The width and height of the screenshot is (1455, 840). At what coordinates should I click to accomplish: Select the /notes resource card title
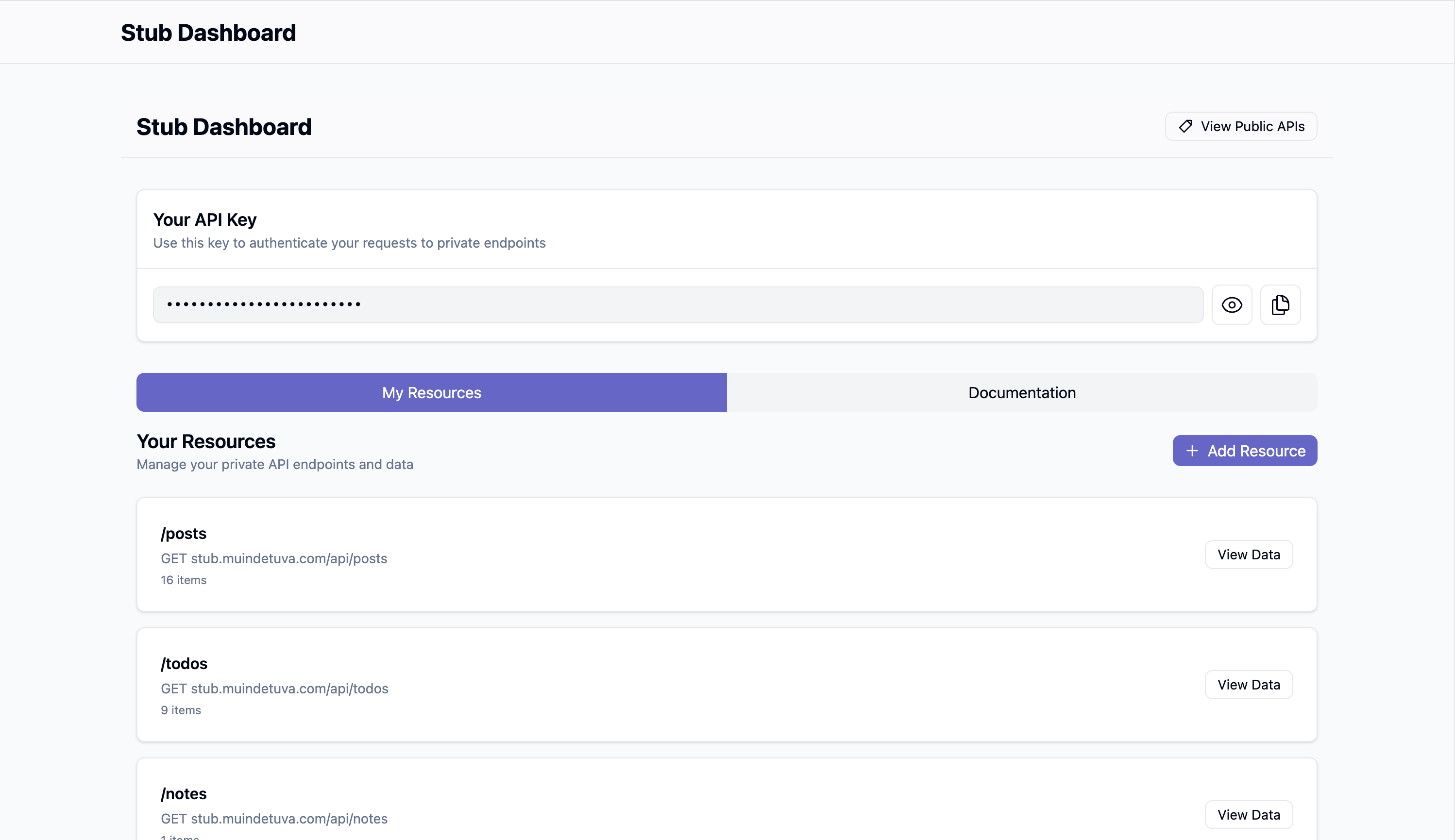click(184, 794)
